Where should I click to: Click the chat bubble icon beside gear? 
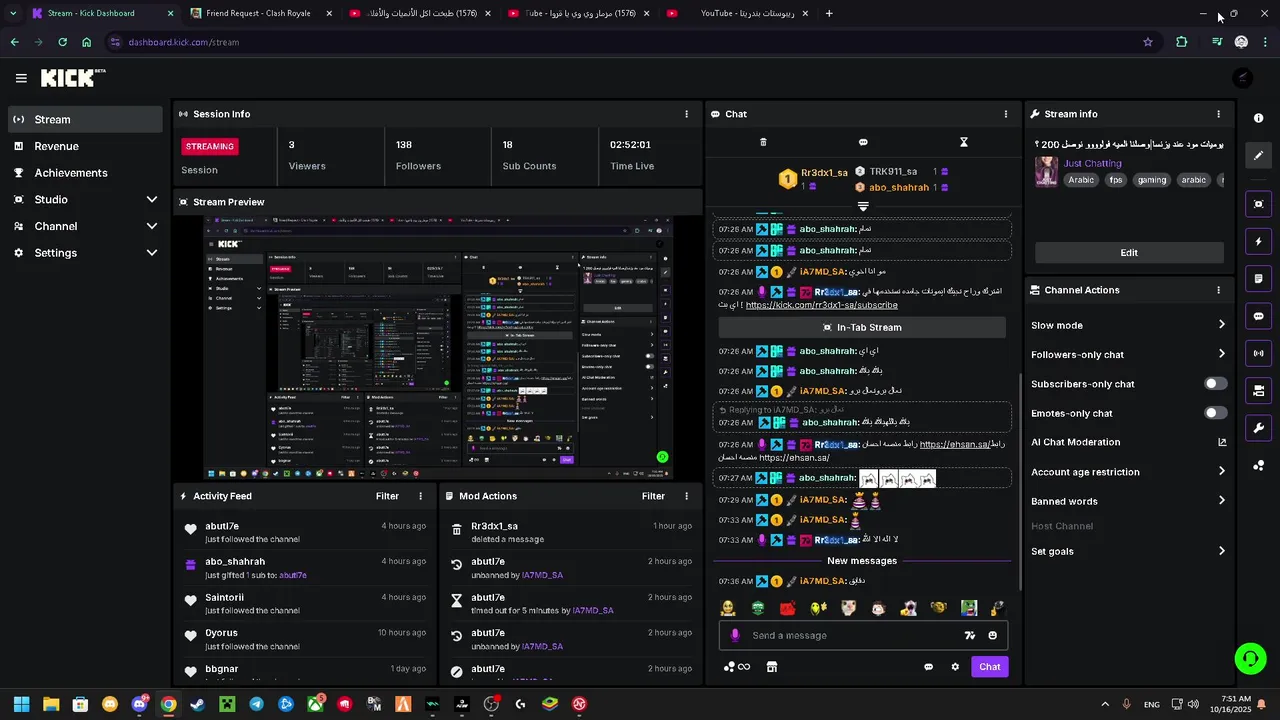pos(928,667)
